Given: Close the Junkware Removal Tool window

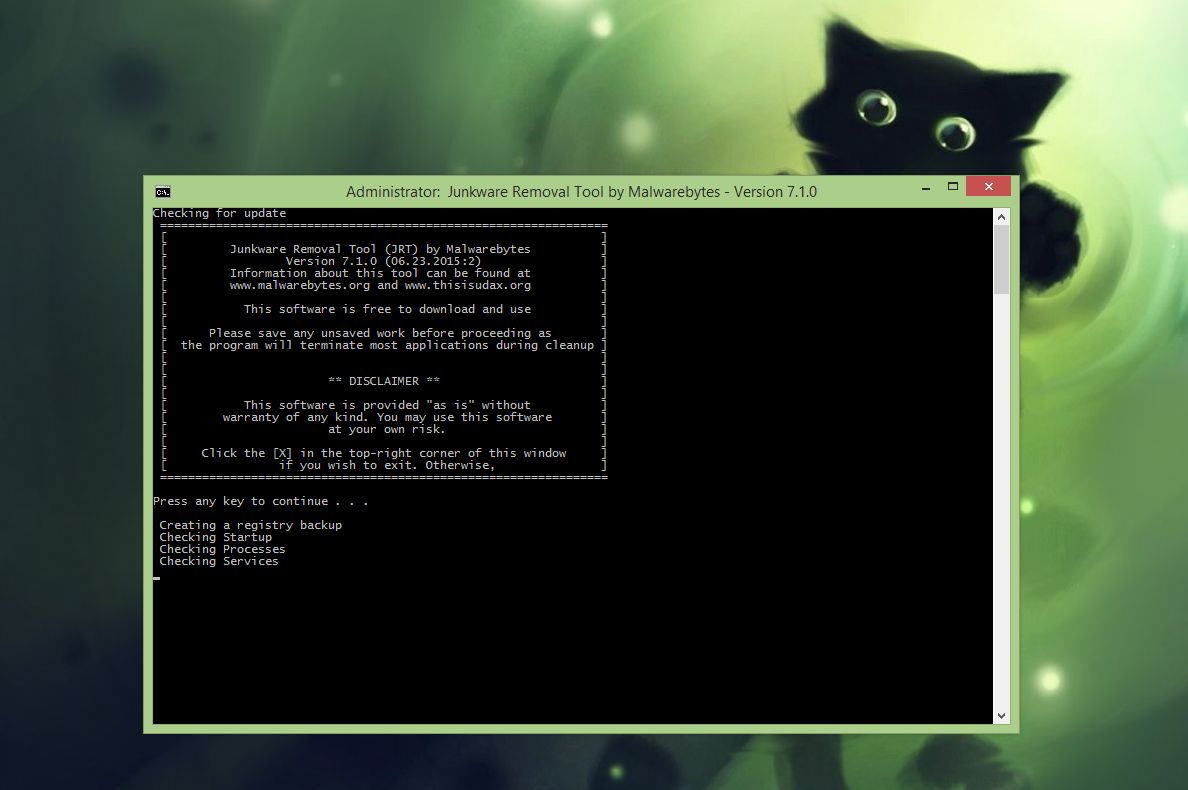Looking at the screenshot, I should point(989,186).
